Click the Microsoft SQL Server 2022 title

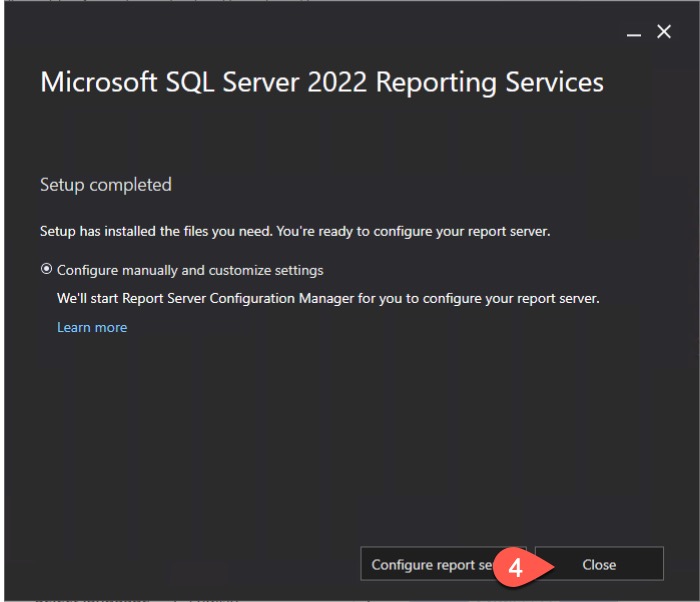[321, 82]
